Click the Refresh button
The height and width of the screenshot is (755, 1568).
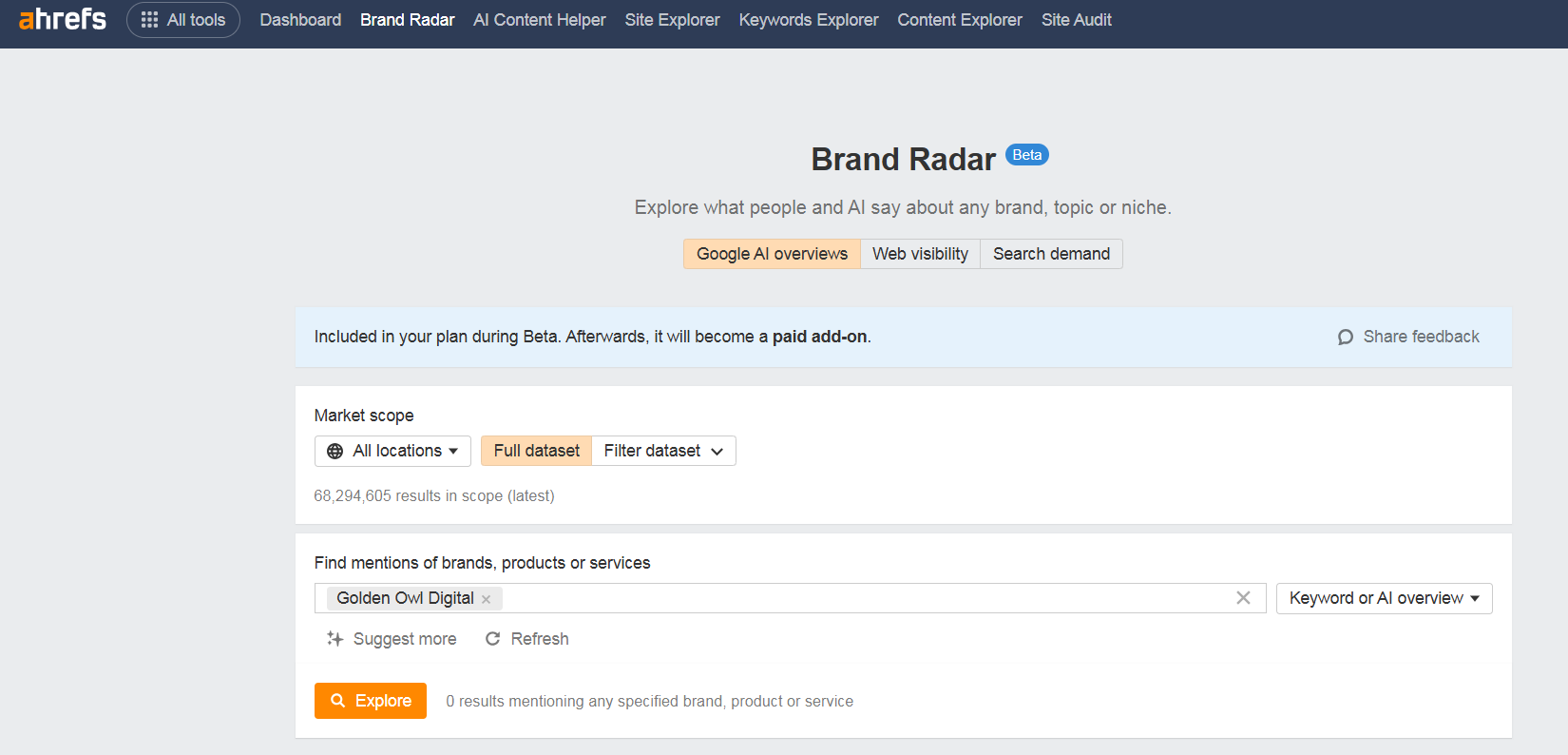[526, 639]
